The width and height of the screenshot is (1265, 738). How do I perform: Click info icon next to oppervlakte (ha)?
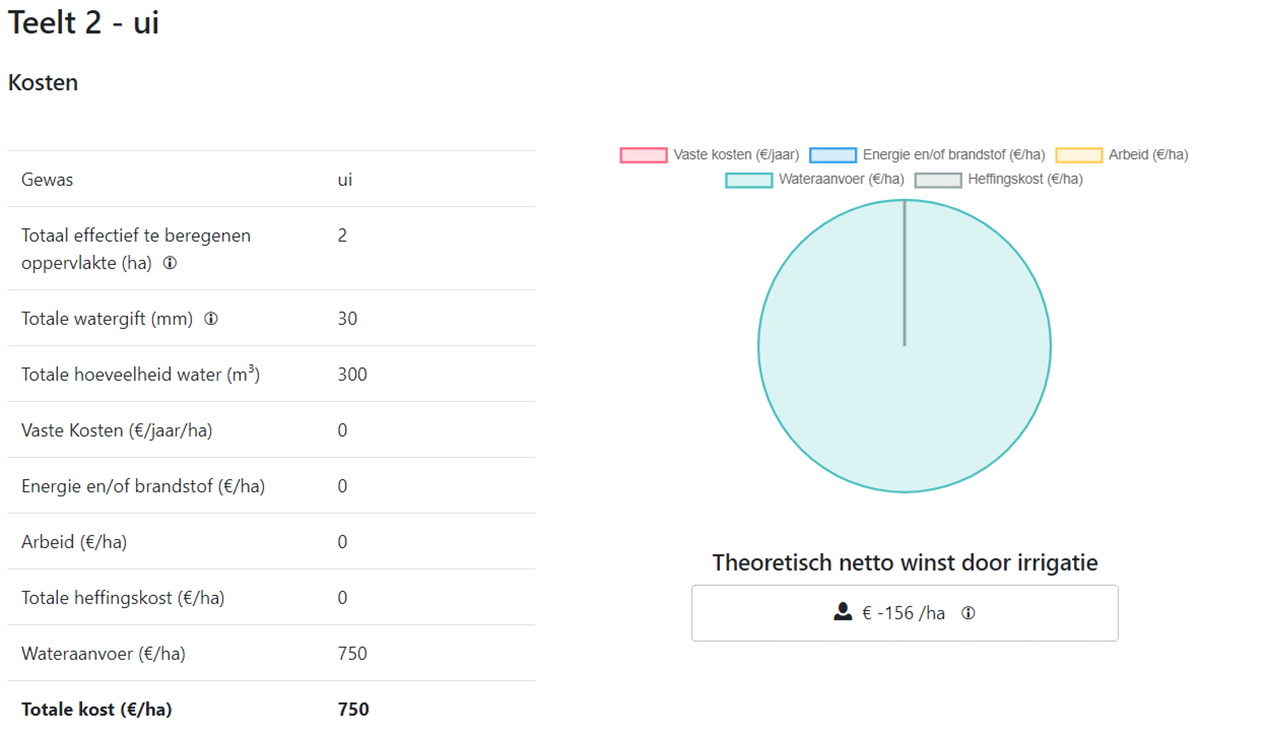click(170, 264)
